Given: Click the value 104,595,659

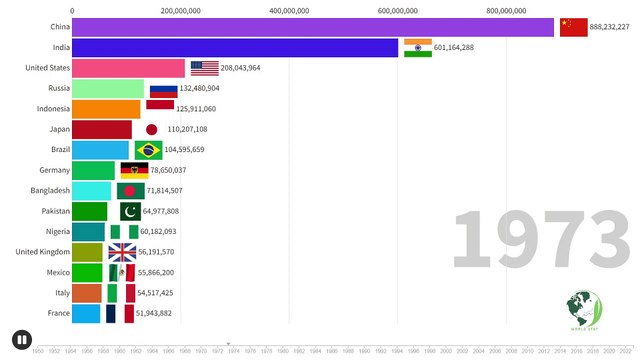Looking at the screenshot, I should pos(184,150).
